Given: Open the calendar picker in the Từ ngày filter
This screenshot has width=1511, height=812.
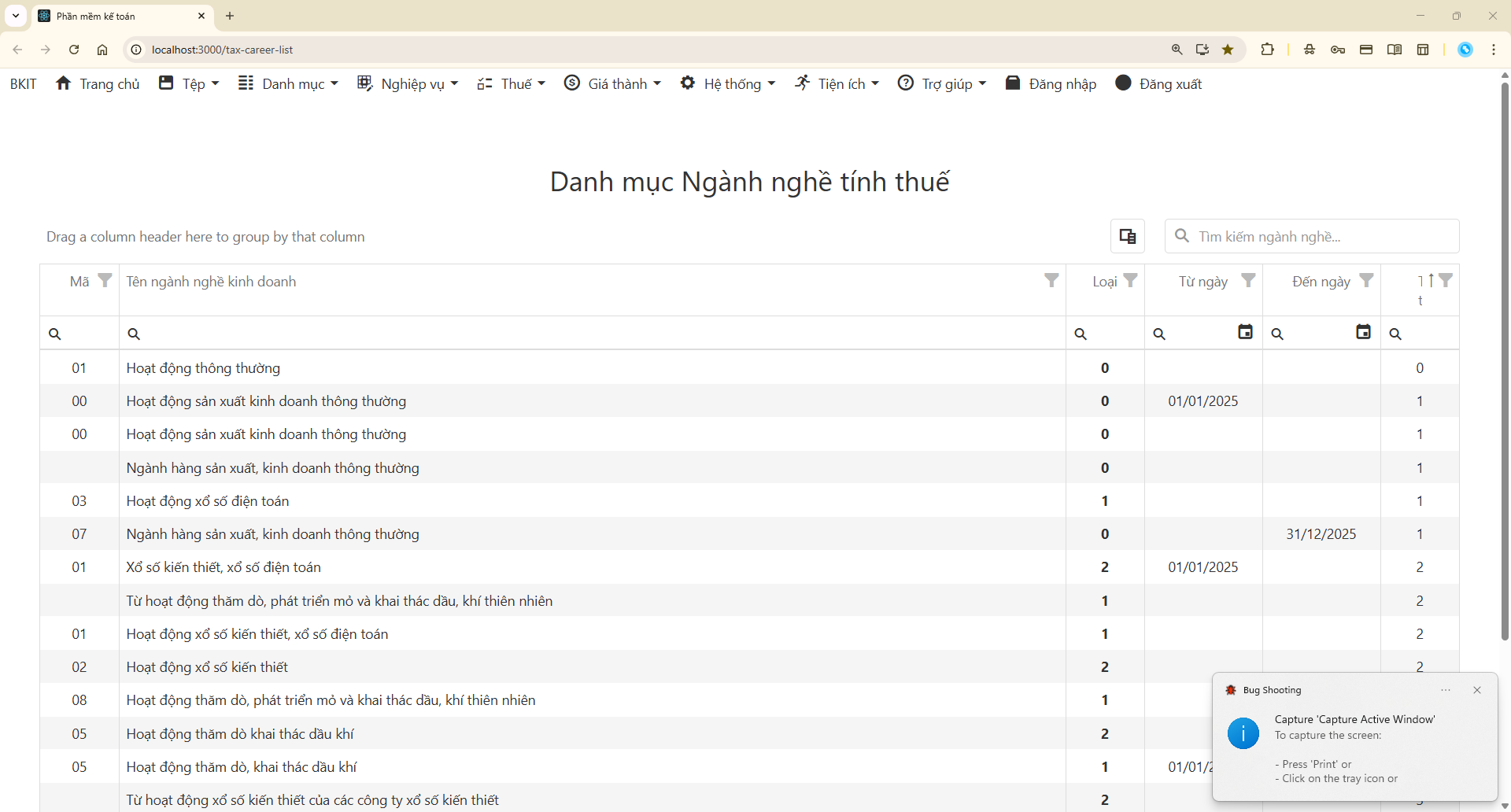Looking at the screenshot, I should click(x=1245, y=331).
